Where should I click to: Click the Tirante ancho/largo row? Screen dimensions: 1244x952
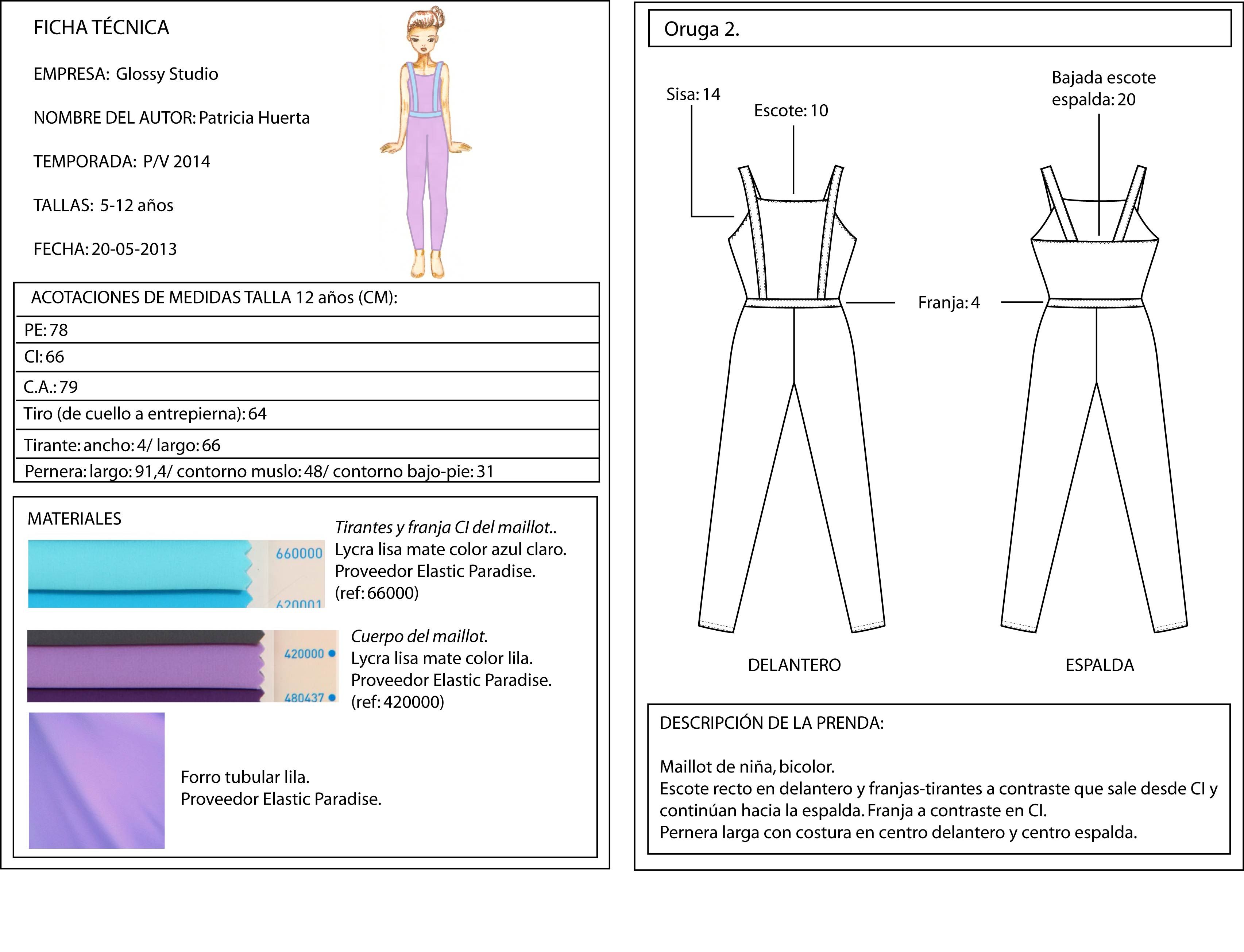pyautogui.click(x=306, y=445)
